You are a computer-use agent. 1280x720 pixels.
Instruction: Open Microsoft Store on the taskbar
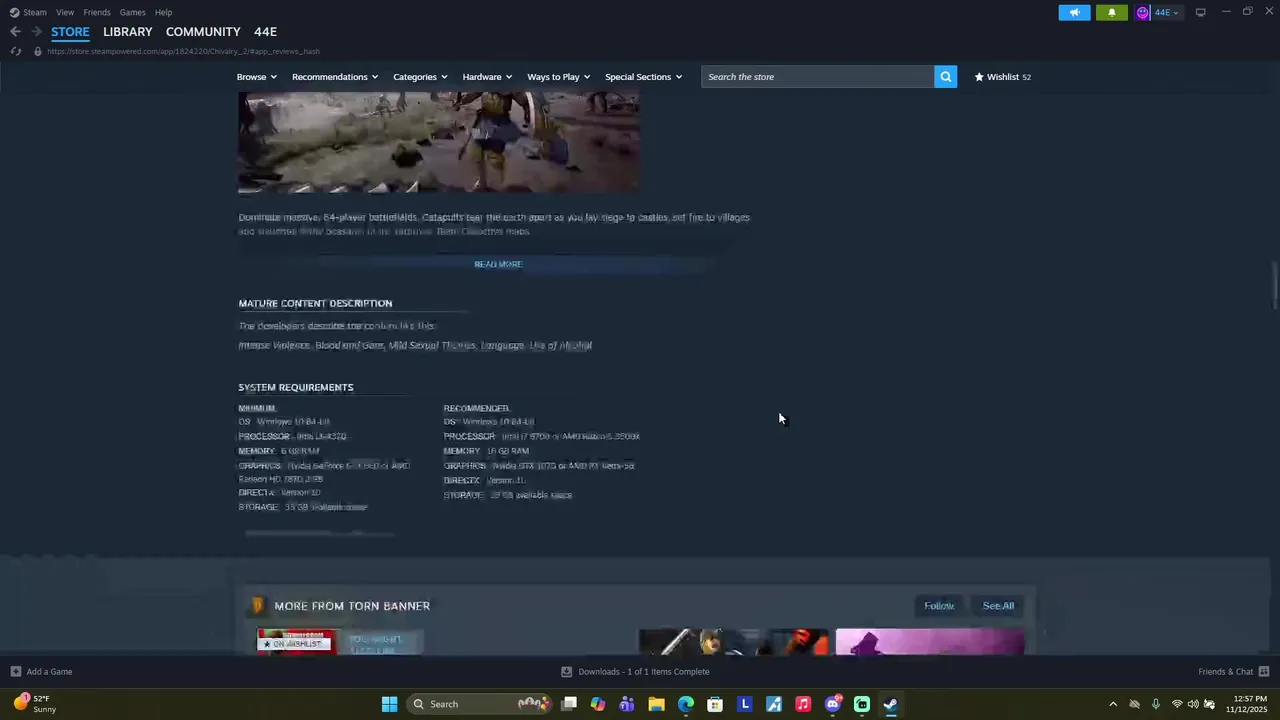[x=715, y=704]
